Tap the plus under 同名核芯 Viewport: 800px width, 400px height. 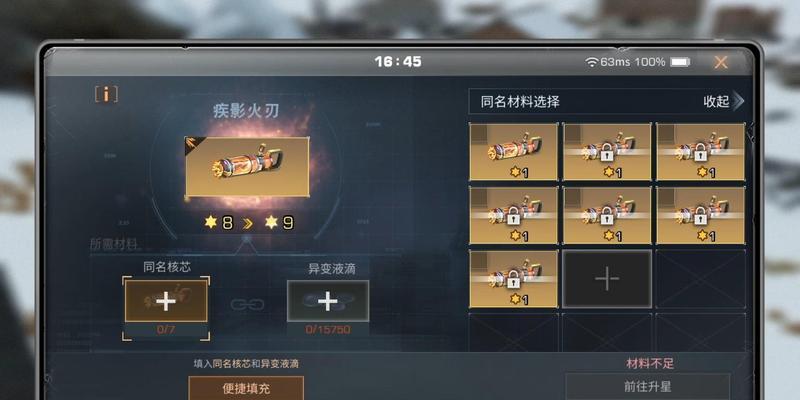click(166, 301)
